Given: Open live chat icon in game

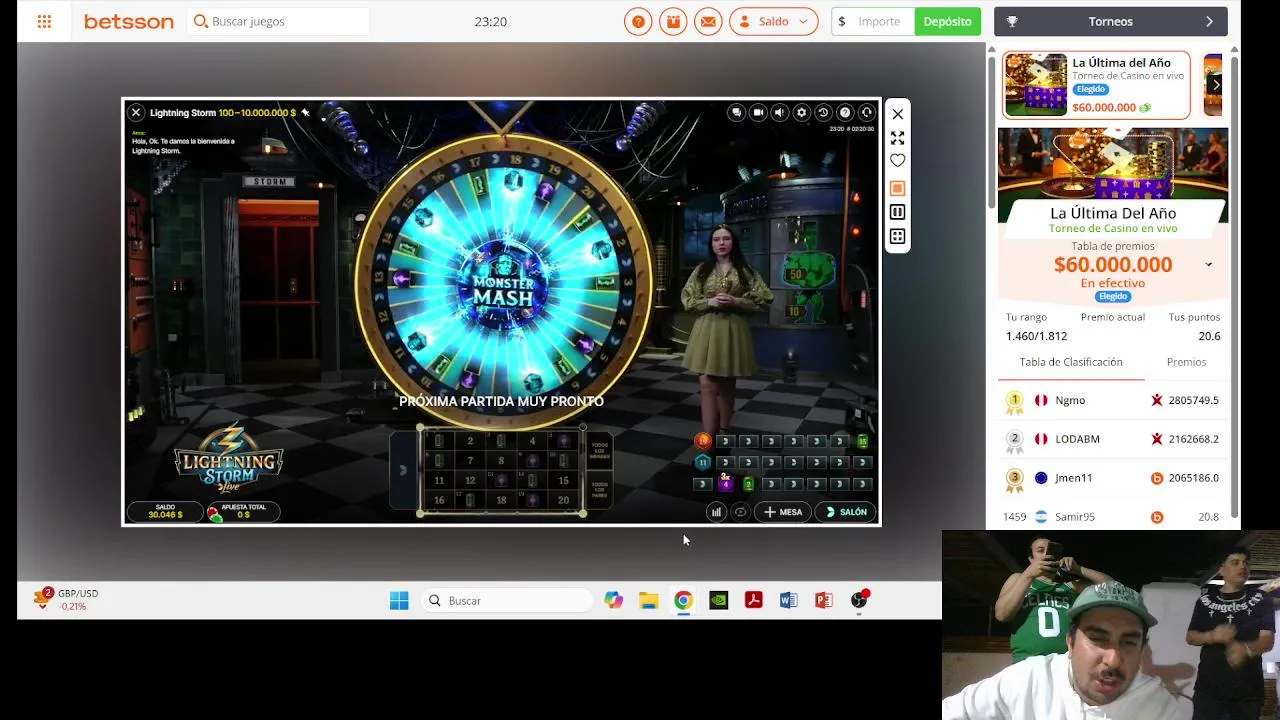Looking at the screenshot, I should pyautogui.click(x=737, y=113).
